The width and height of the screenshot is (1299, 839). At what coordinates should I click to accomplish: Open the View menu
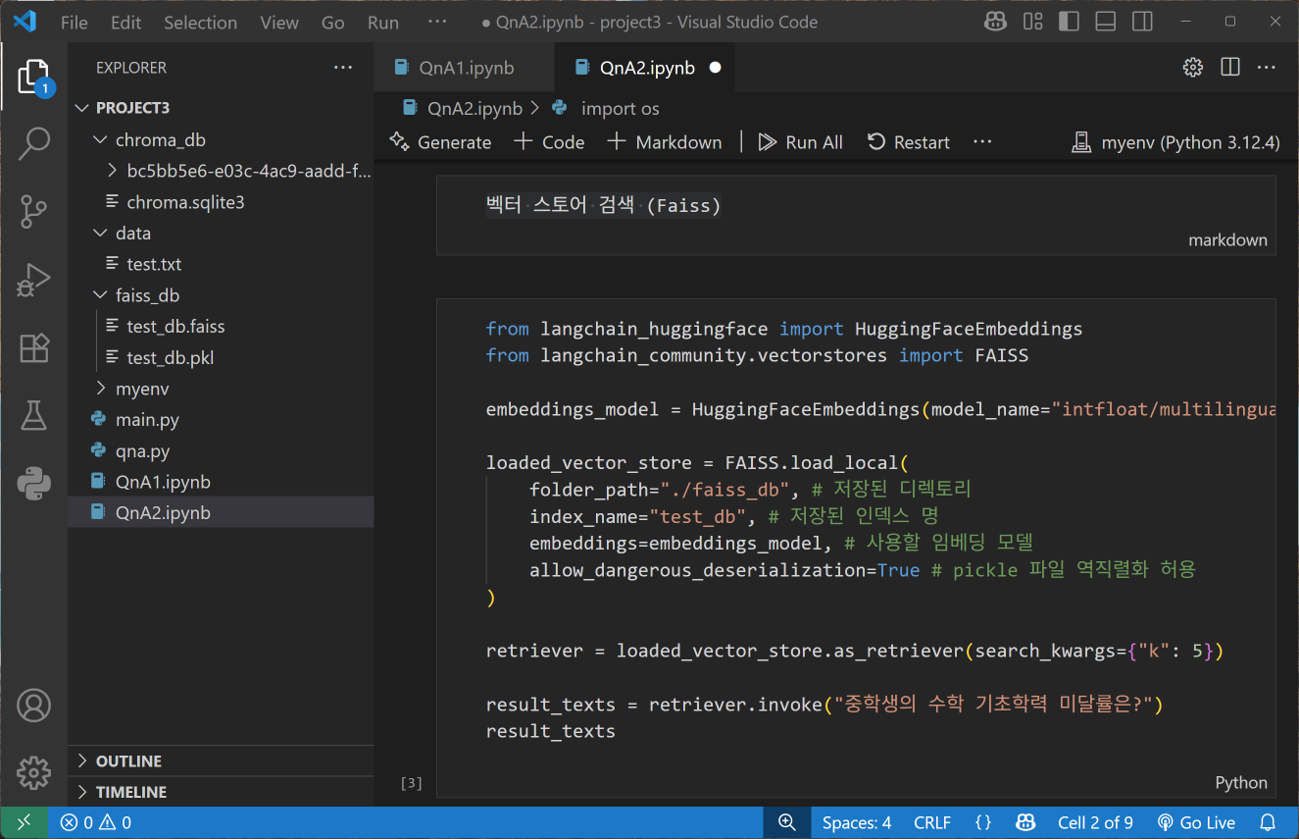[279, 22]
